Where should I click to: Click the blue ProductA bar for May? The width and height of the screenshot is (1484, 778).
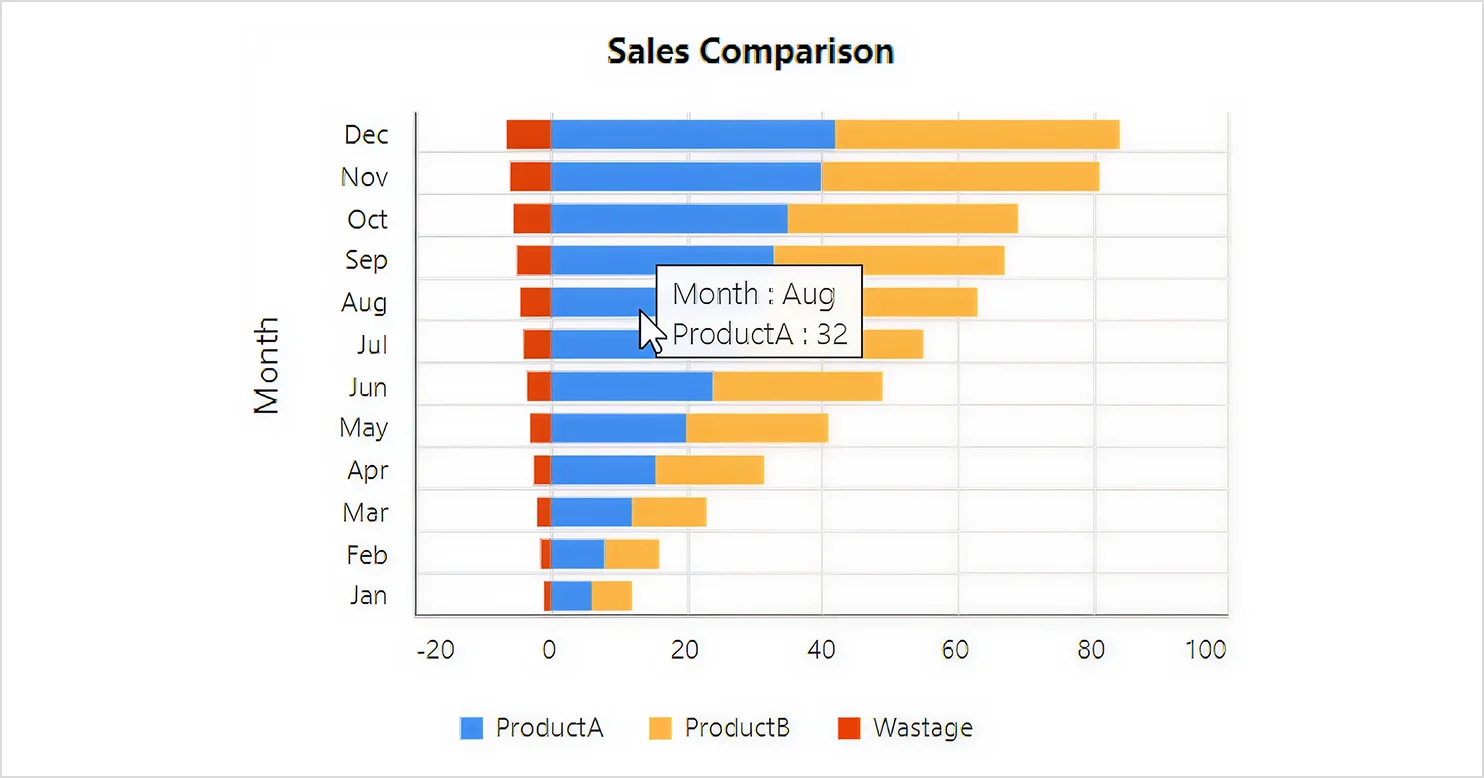click(618, 428)
